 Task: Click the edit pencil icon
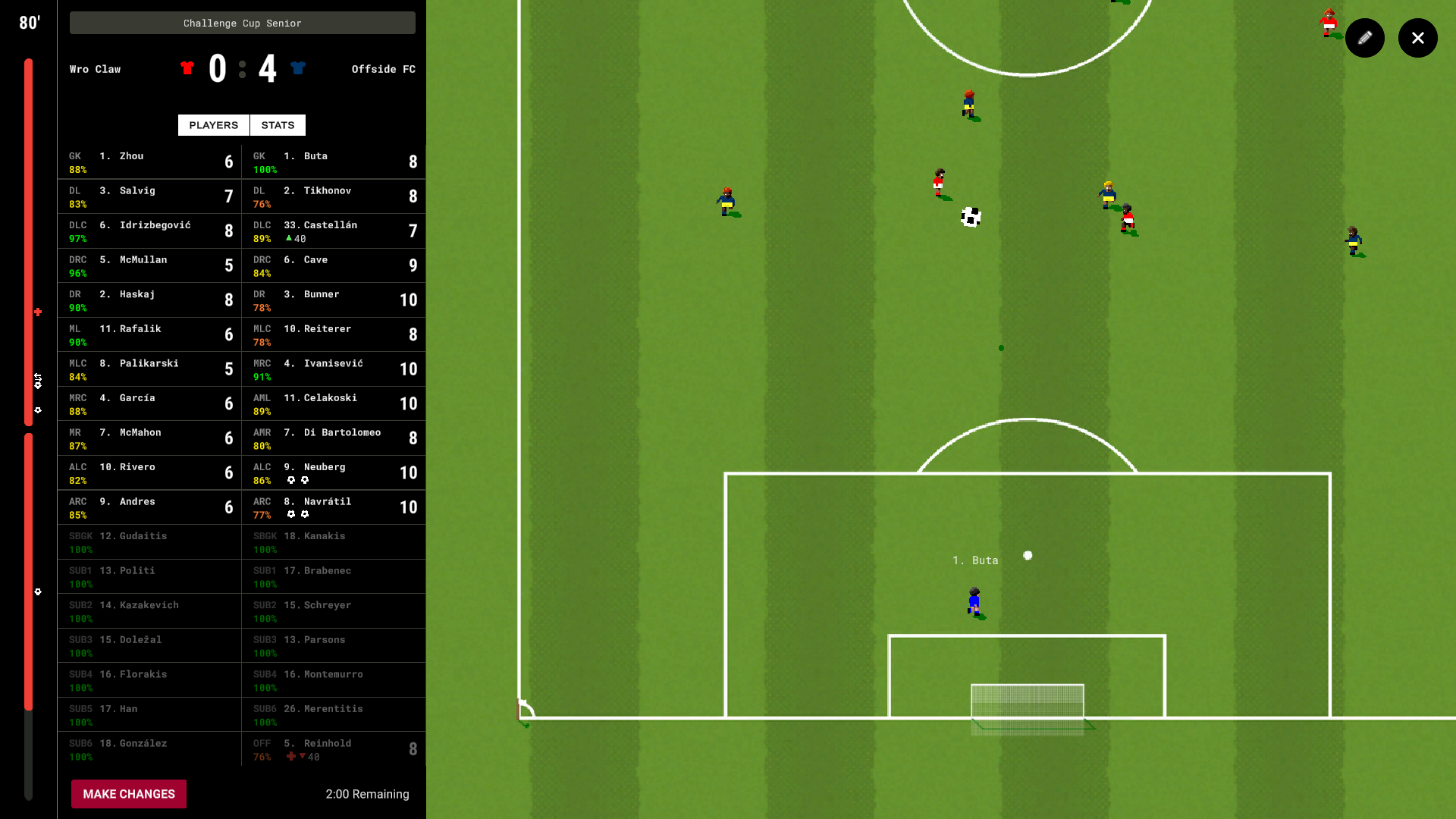click(1364, 37)
